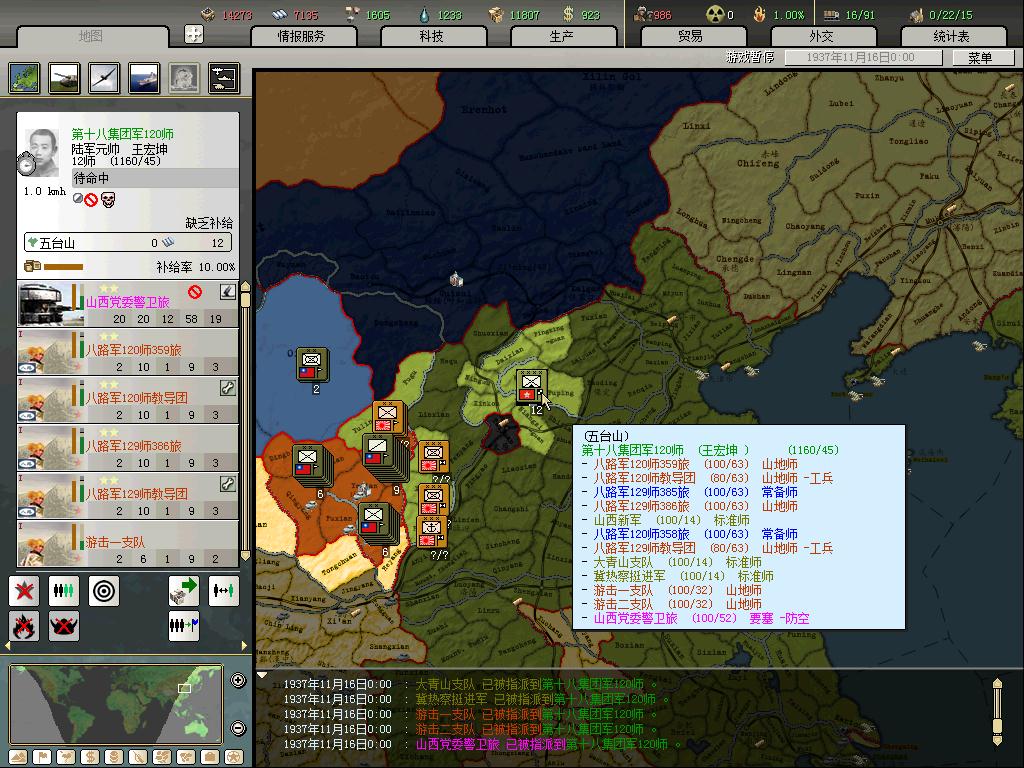Open the 统计表 statistics button
The width and height of the screenshot is (1024, 768).
951,36
